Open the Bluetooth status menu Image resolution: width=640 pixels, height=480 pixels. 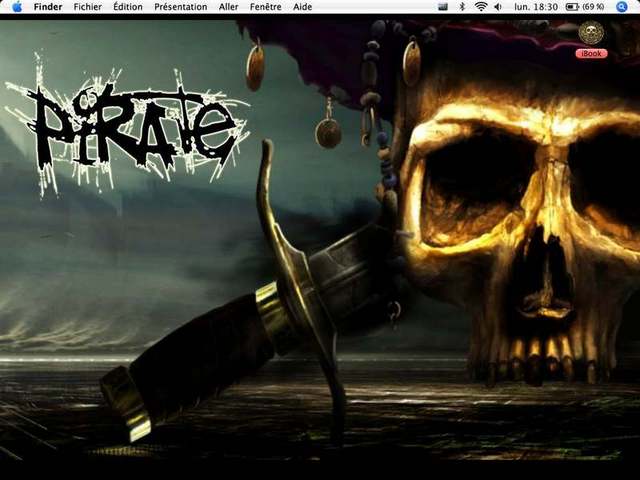[x=461, y=7]
